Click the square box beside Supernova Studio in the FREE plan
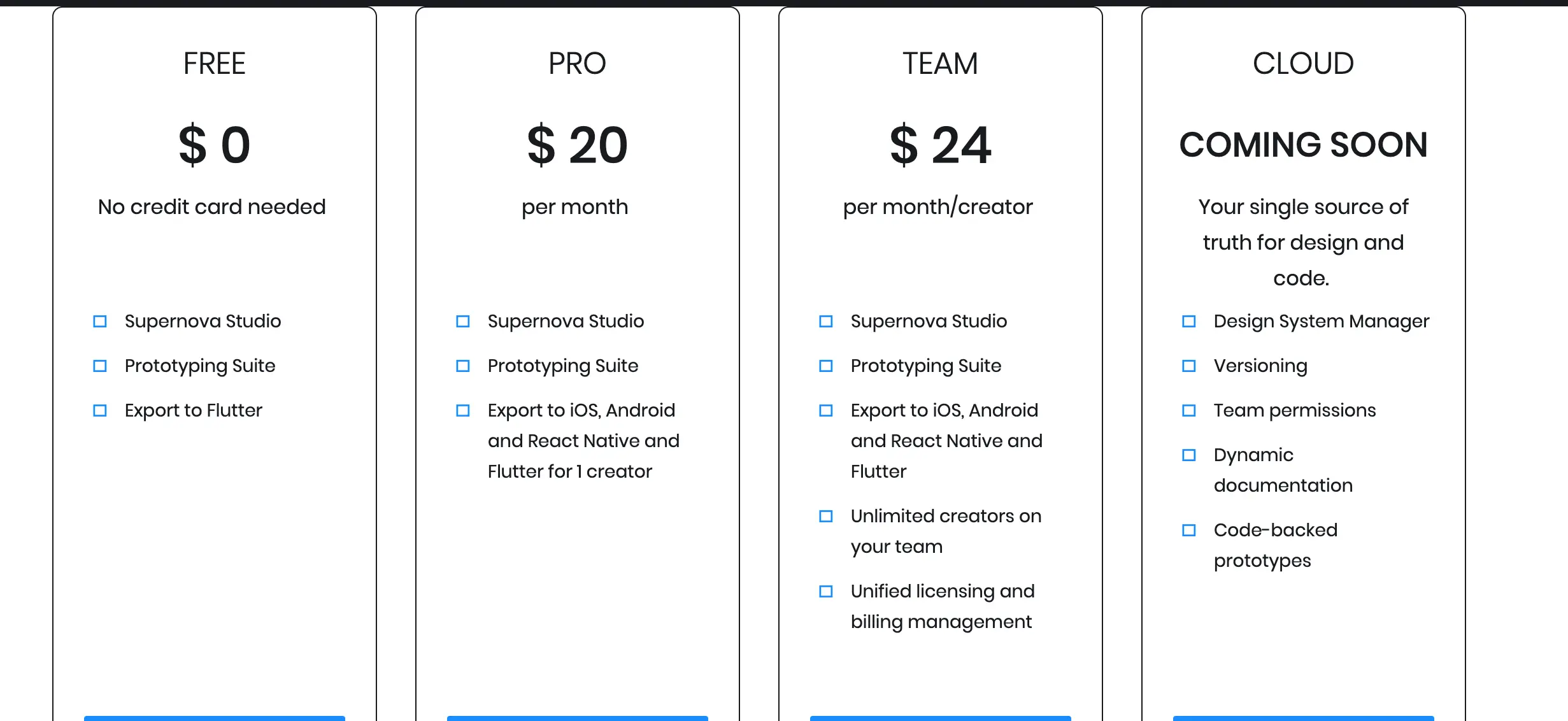This screenshot has height=721, width=1568. click(x=100, y=322)
